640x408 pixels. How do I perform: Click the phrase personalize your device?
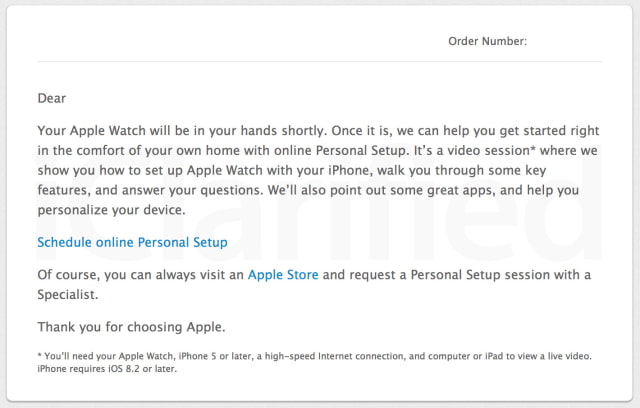pos(111,210)
